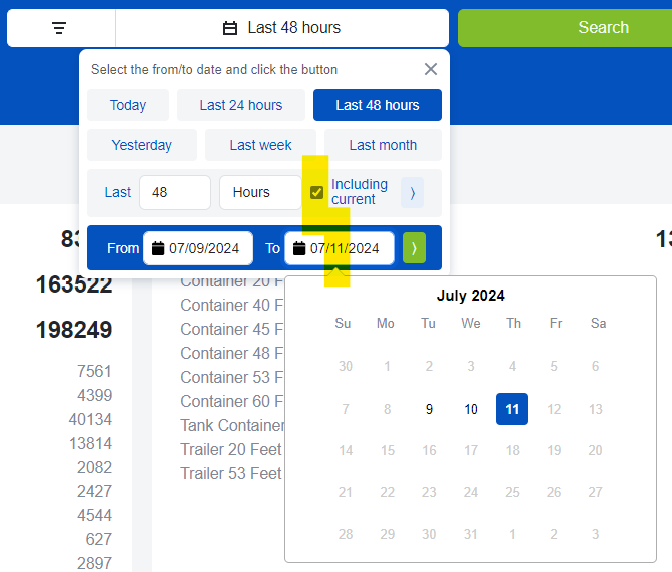Apply the From/To range with green arrow
This screenshot has height=572, width=672.
(414, 248)
